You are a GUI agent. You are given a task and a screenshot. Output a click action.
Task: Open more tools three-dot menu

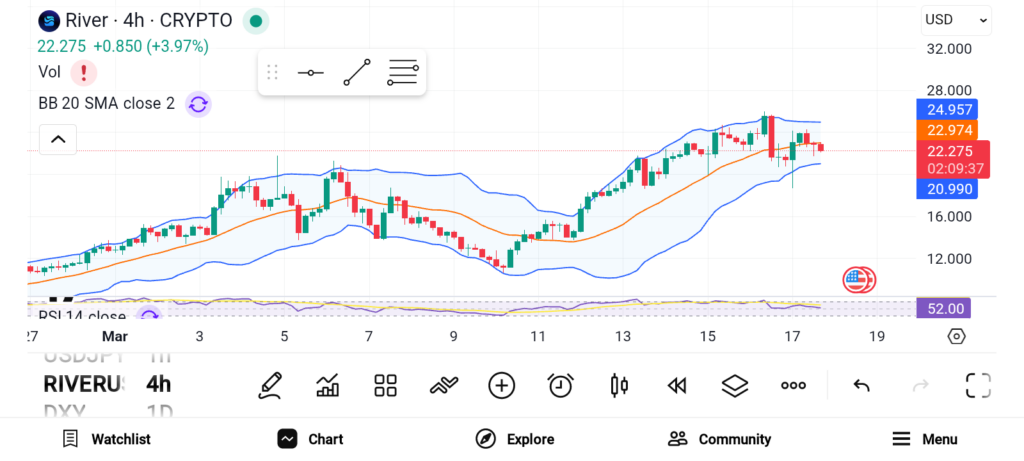793,385
